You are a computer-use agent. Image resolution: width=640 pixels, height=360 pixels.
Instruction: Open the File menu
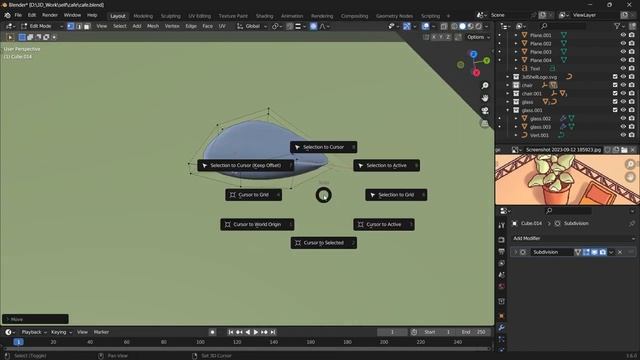point(18,15)
